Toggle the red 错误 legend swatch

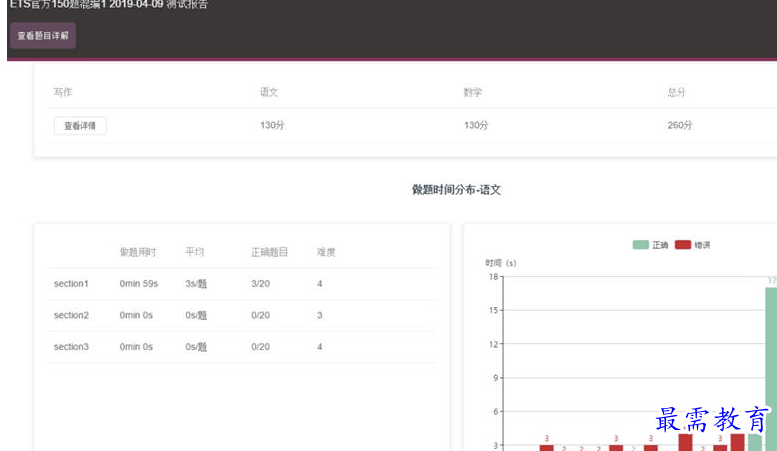click(682, 245)
